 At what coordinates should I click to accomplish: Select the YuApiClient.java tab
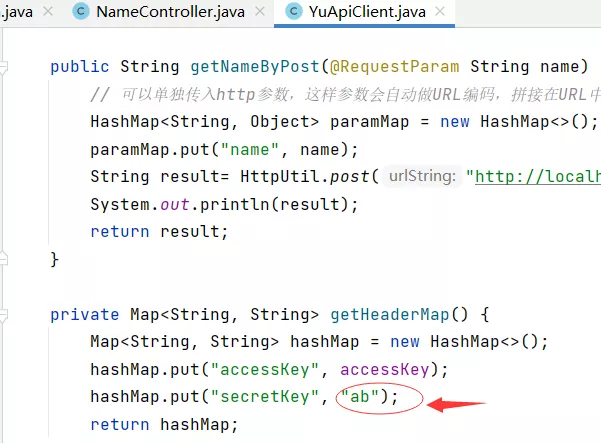(x=367, y=11)
